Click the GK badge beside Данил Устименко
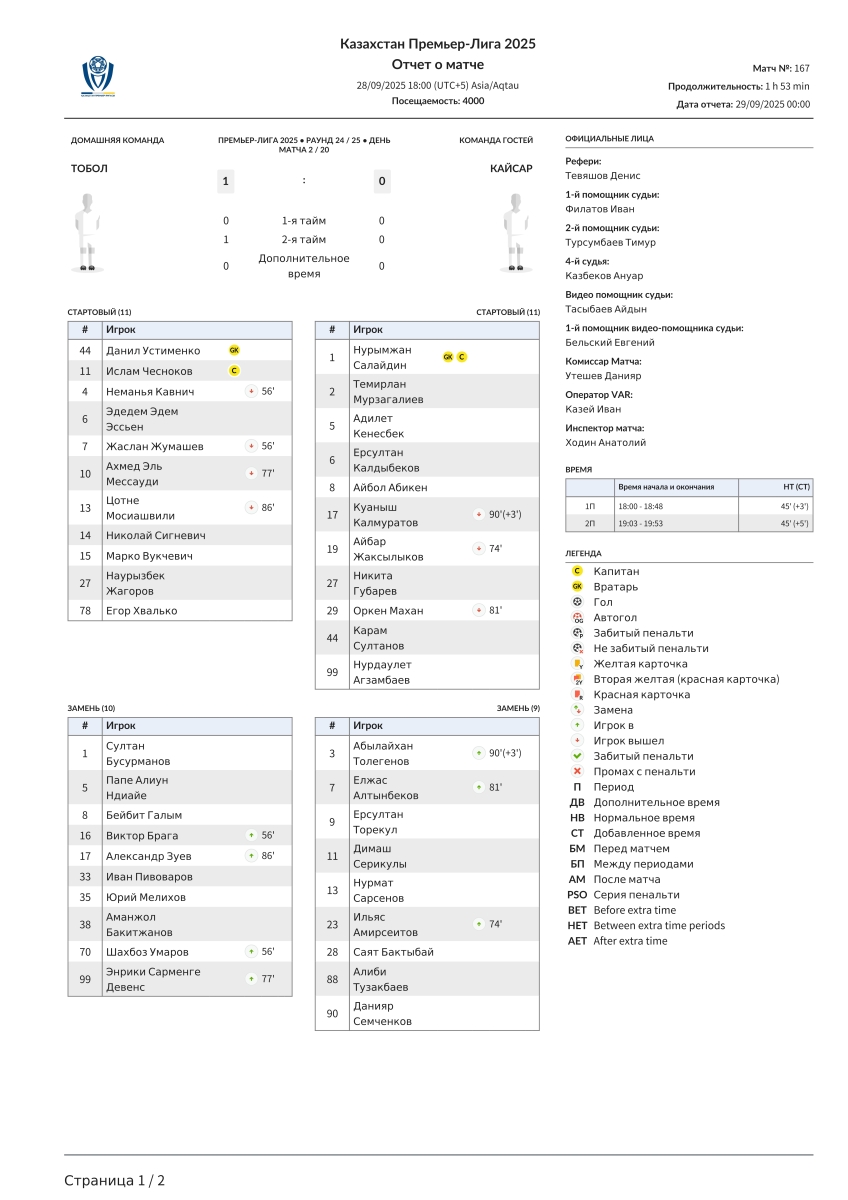The image size is (848, 1200). pyautogui.click(x=234, y=350)
